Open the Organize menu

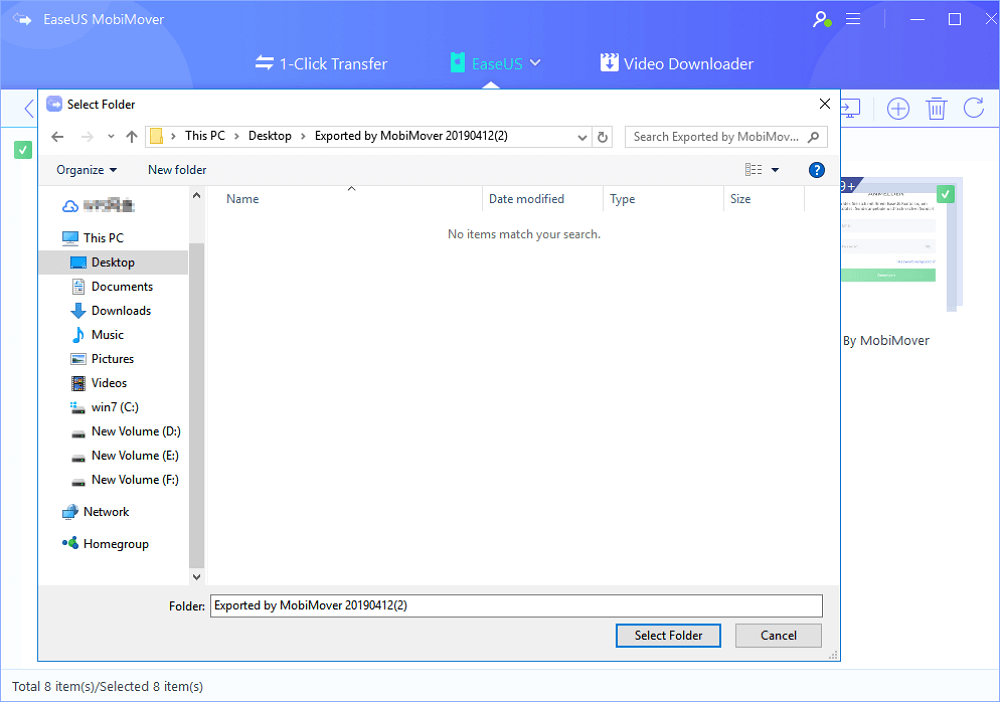click(87, 170)
